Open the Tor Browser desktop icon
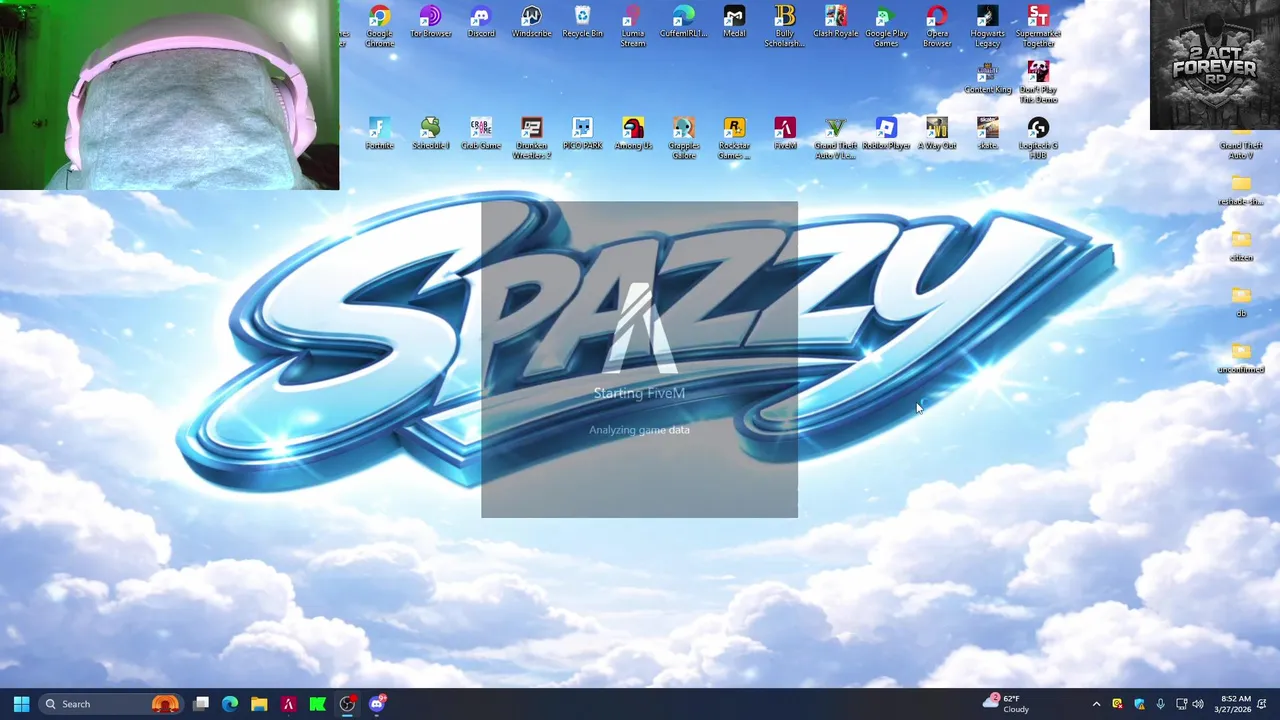Viewport: 1280px width, 720px height. (430, 22)
